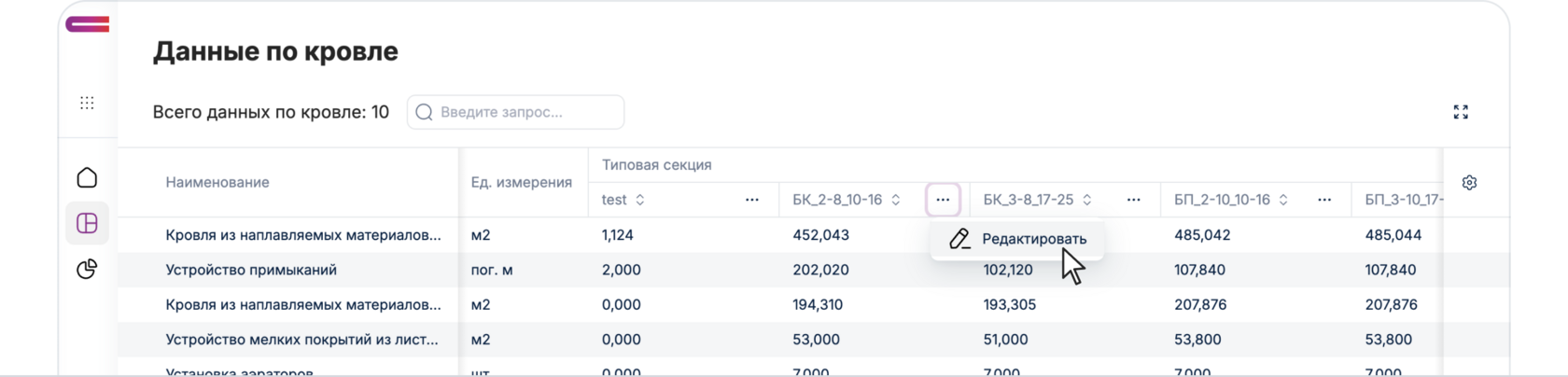The image size is (1568, 377).
Task: Open table settings gear icon
Action: (x=1469, y=183)
